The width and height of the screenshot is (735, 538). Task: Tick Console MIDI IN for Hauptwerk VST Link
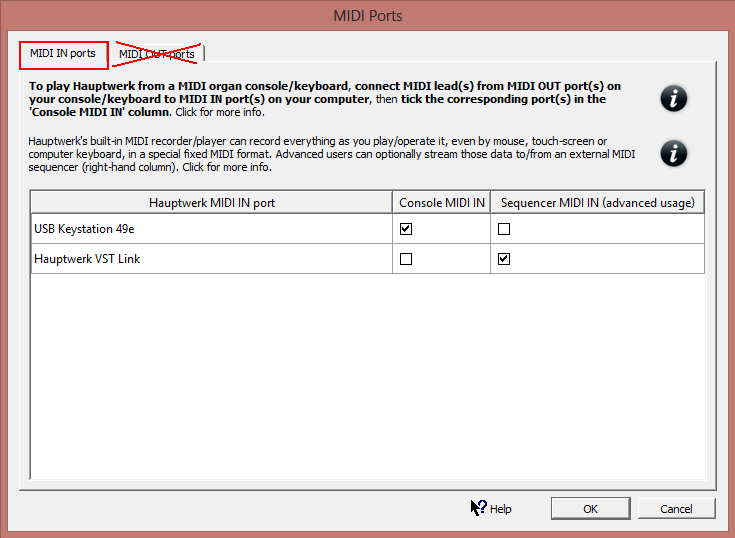[x=406, y=259]
